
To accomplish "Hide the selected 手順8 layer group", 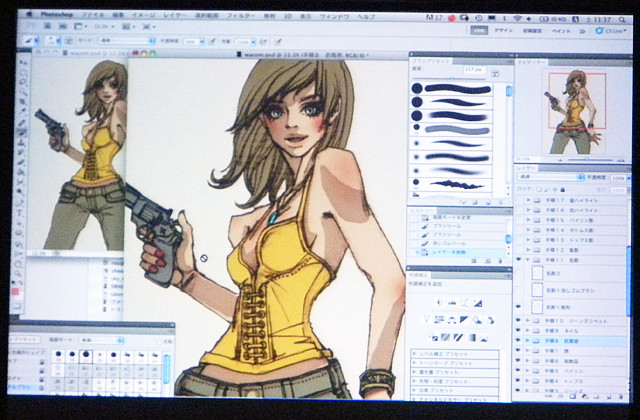I will pos(518,340).
